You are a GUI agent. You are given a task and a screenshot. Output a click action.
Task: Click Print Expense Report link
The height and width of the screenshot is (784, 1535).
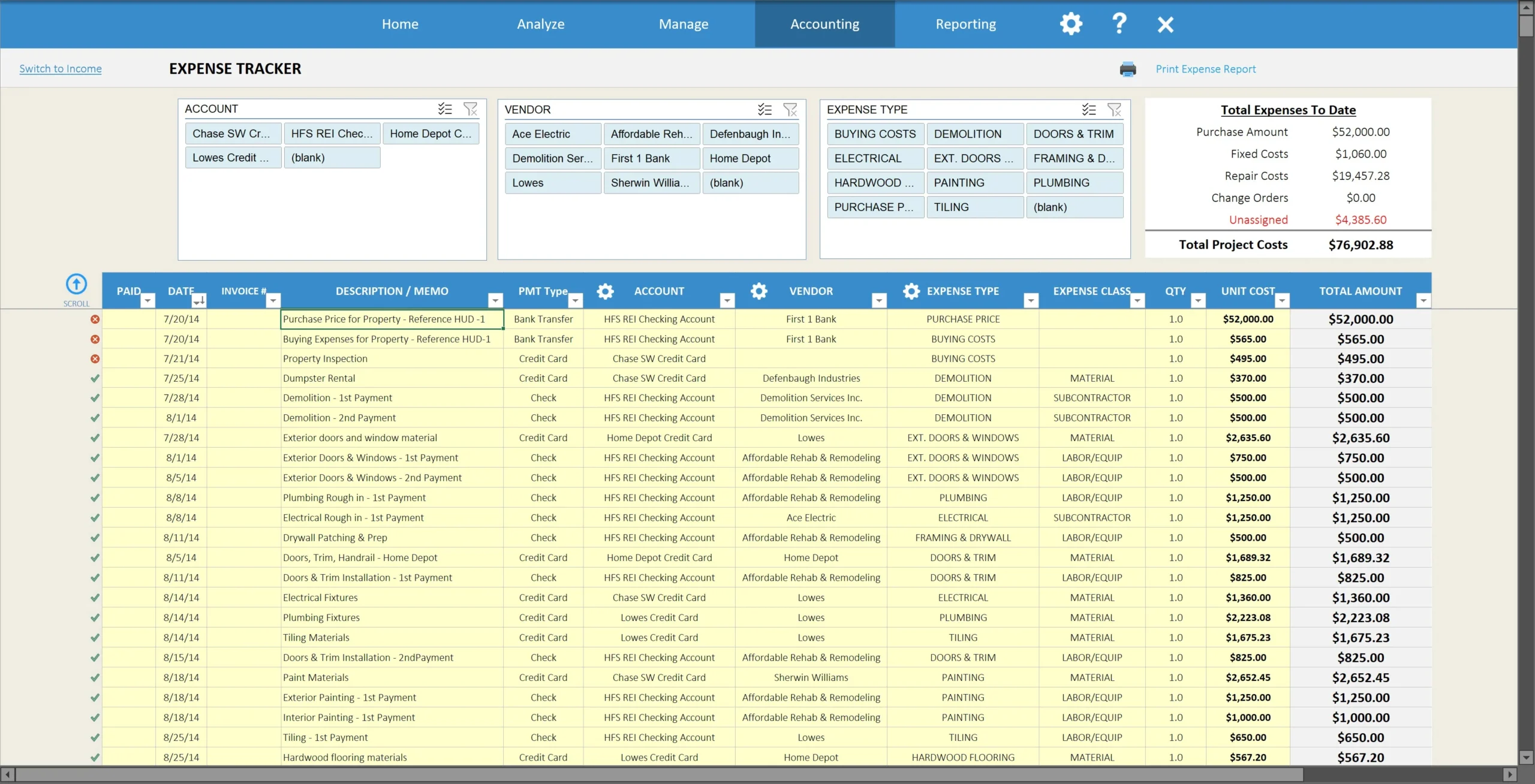pyautogui.click(x=1206, y=69)
